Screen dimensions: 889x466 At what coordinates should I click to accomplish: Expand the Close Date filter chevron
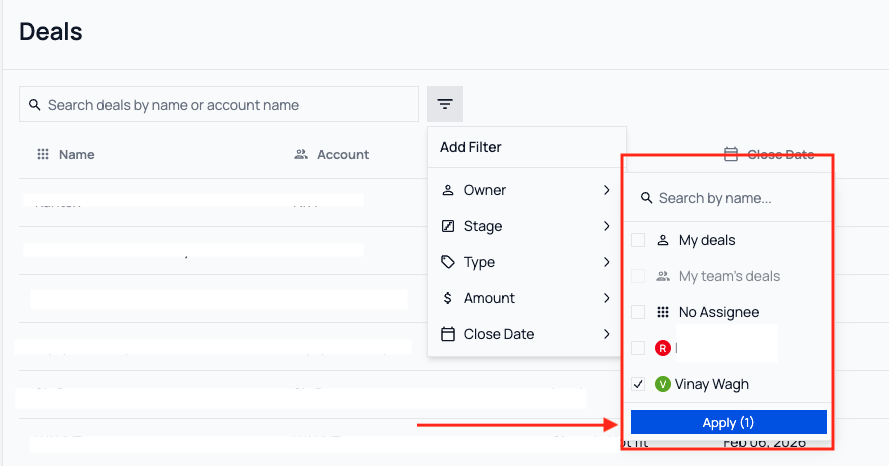[x=606, y=334]
